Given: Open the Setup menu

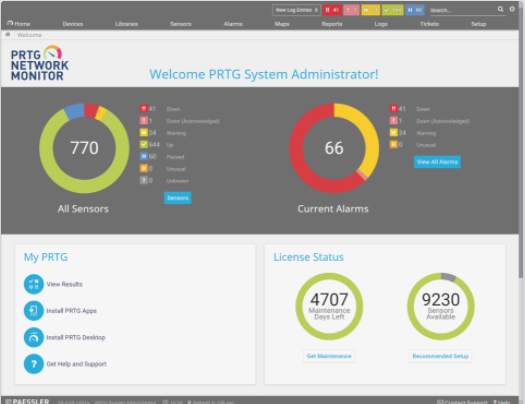Looking at the screenshot, I should pyautogui.click(x=478, y=24).
